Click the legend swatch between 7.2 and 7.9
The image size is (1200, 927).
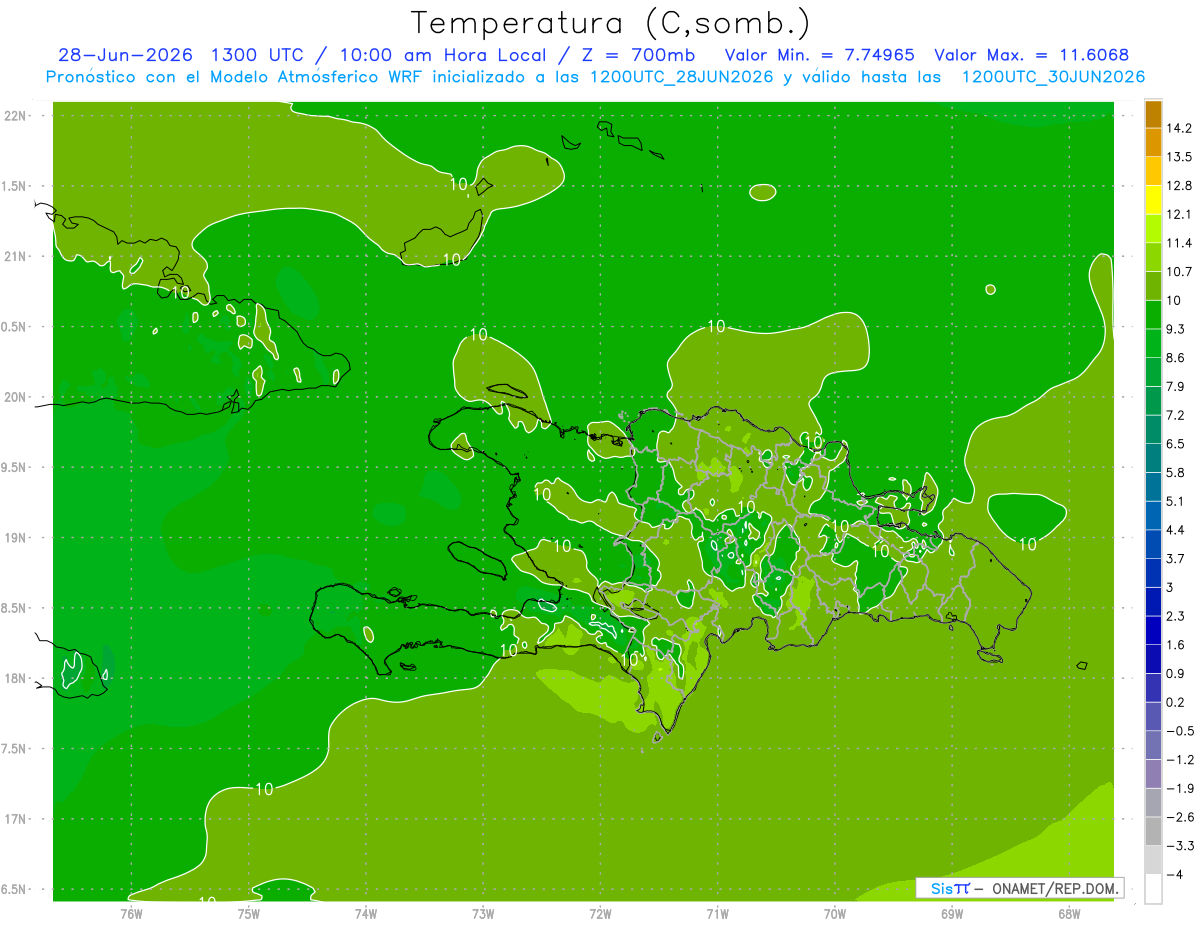pos(1153,401)
